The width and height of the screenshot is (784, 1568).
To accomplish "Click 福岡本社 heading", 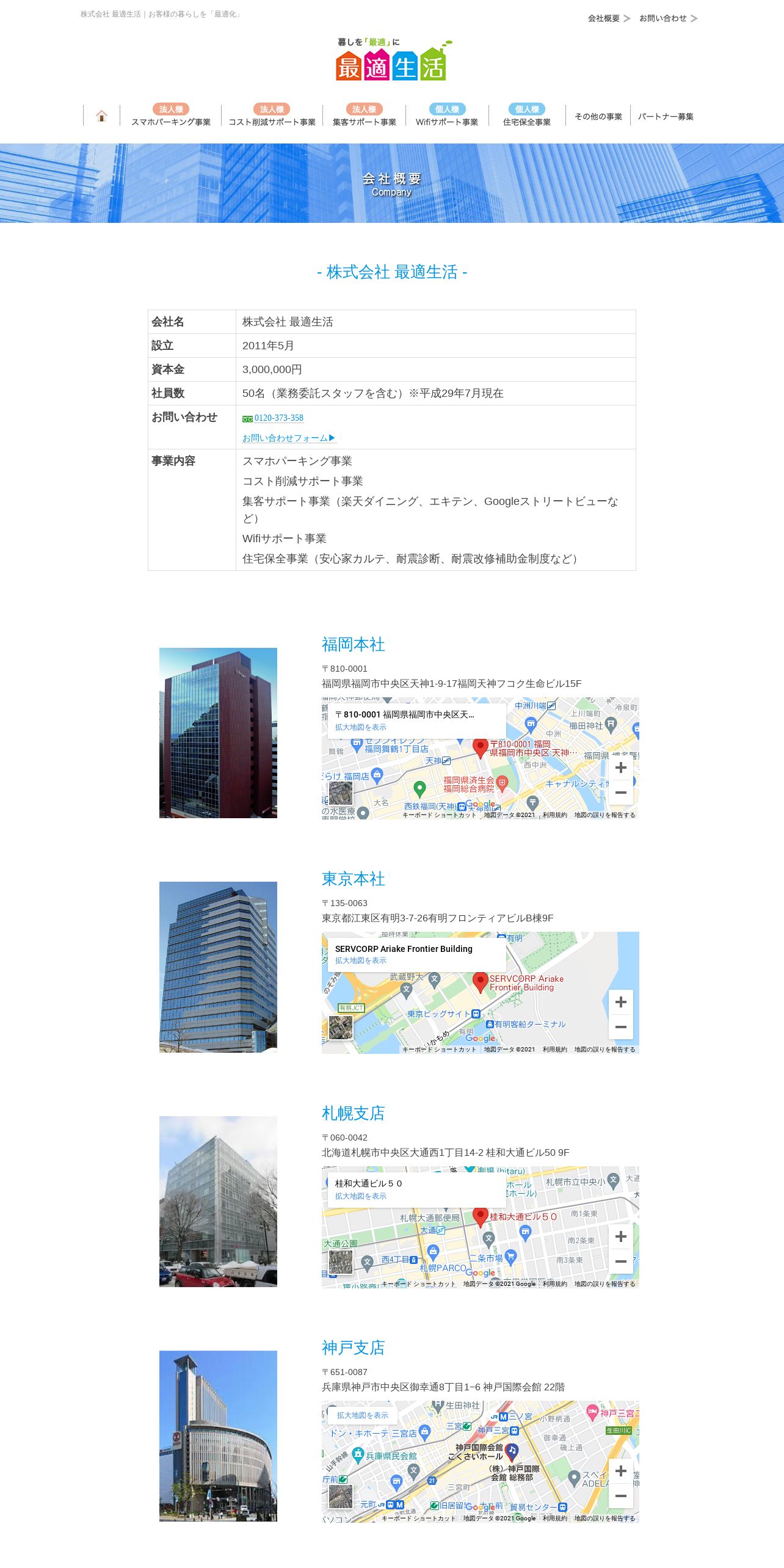I will (353, 645).
